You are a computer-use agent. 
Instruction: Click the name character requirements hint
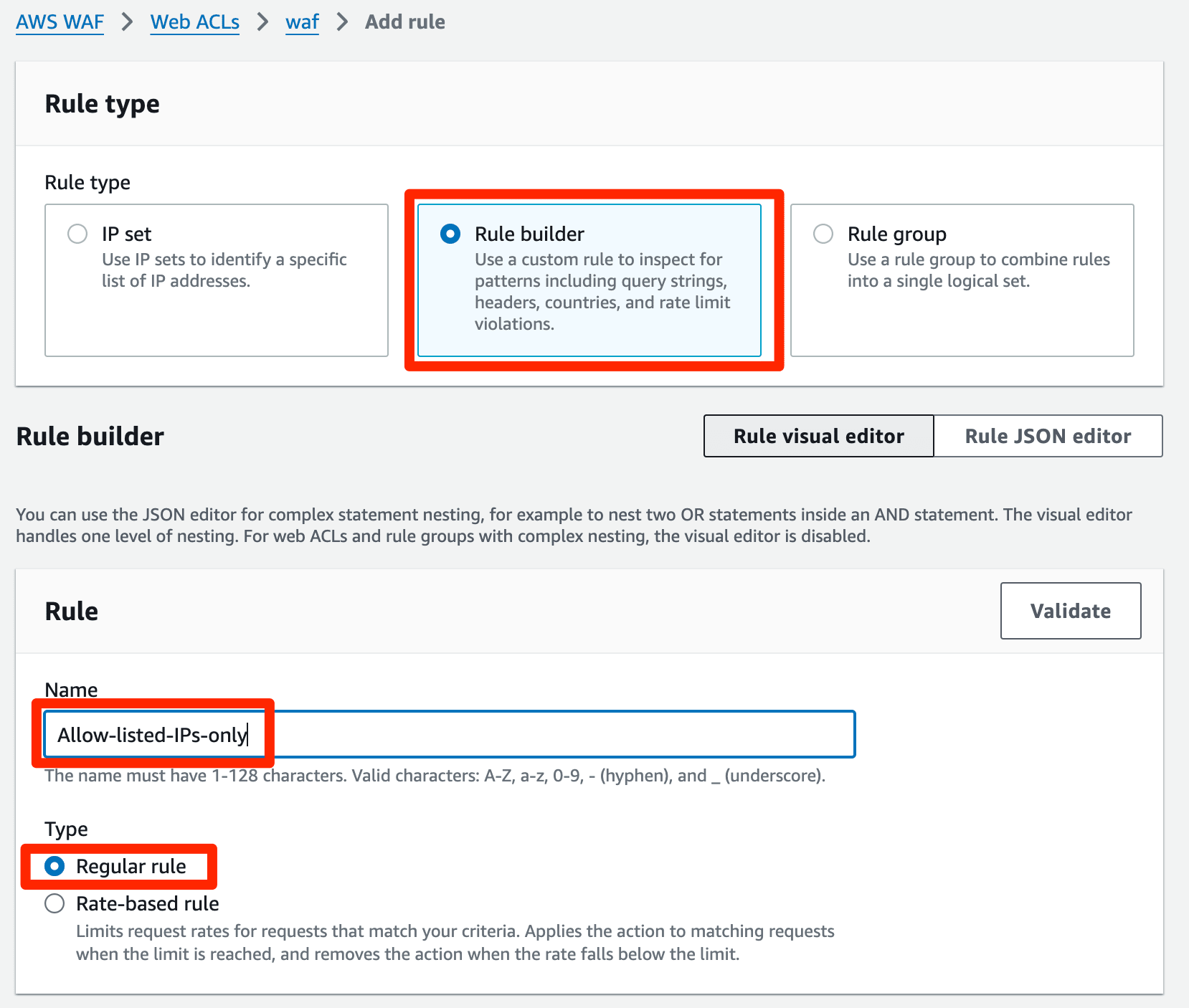[x=435, y=776]
